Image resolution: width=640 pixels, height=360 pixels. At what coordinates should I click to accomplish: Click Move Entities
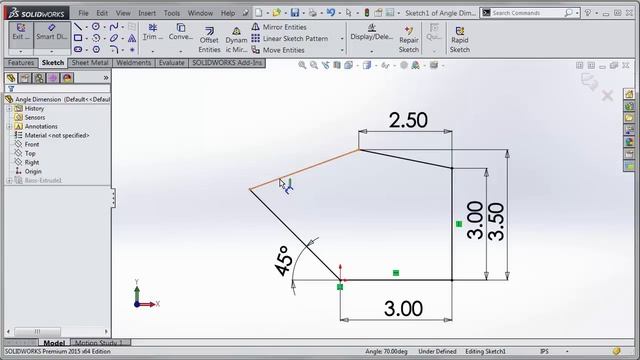click(278, 50)
